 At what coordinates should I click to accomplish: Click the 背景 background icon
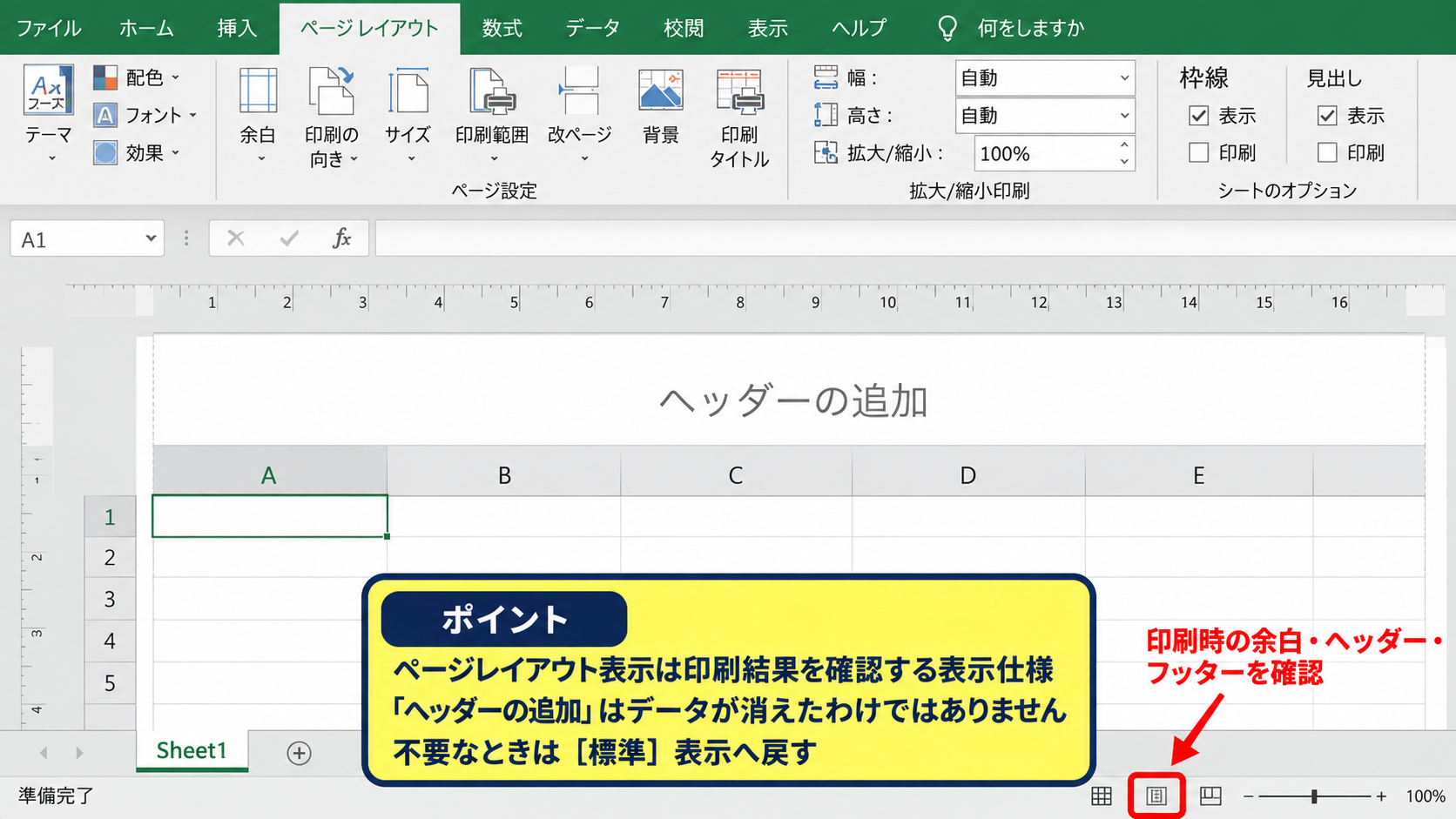pyautogui.click(x=661, y=91)
